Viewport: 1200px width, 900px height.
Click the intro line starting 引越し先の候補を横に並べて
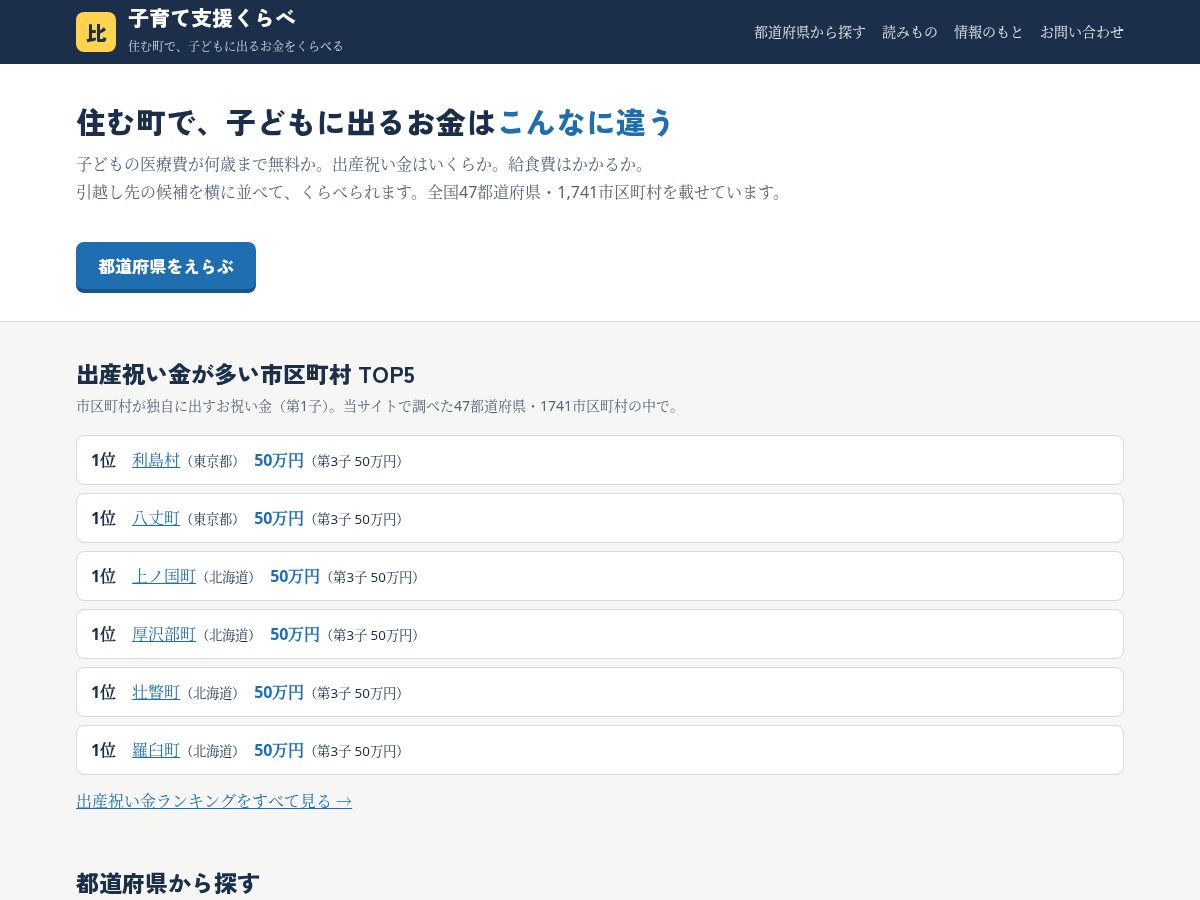pos(432,192)
